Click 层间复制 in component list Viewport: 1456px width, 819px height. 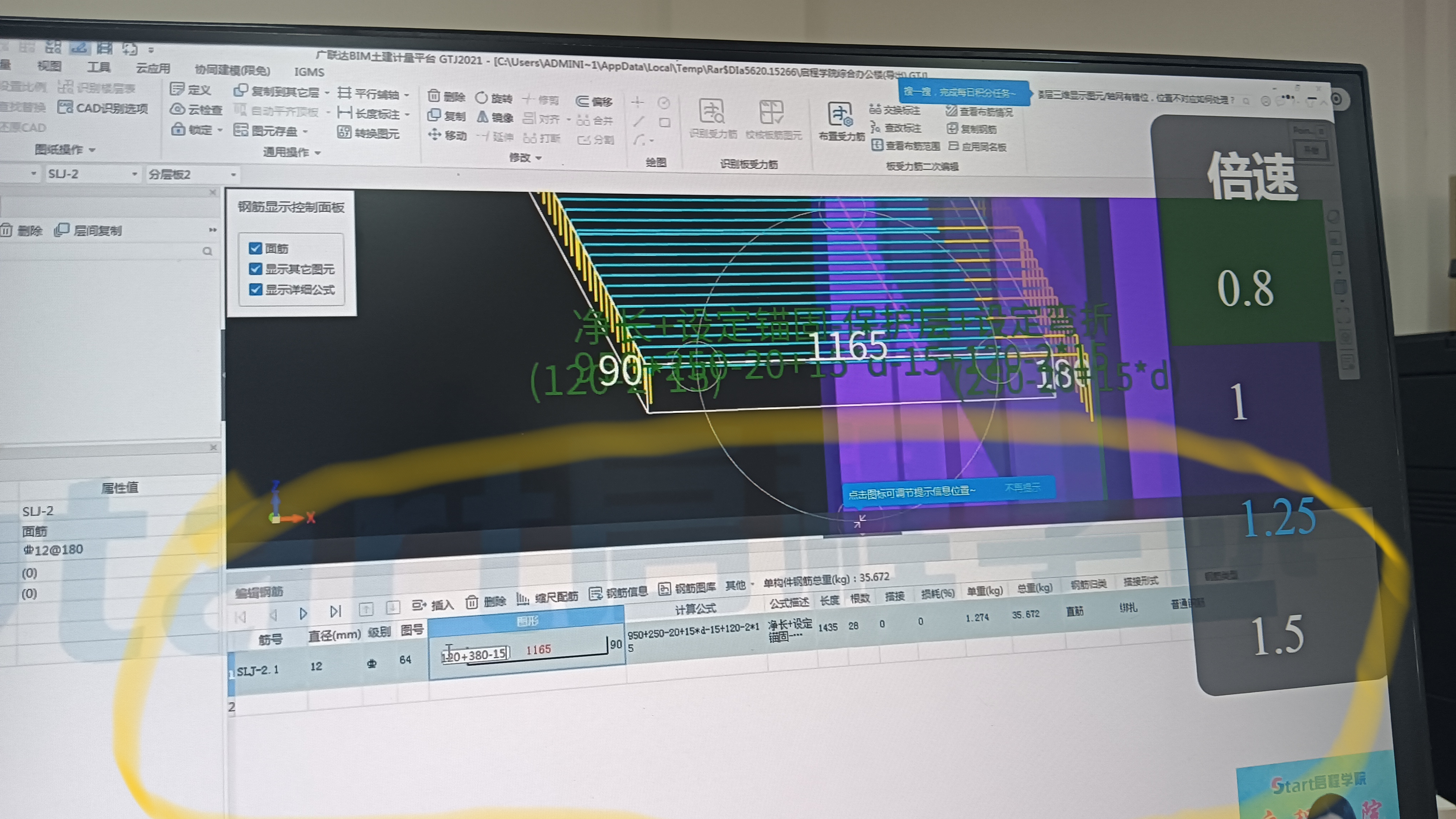tap(88, 230)
